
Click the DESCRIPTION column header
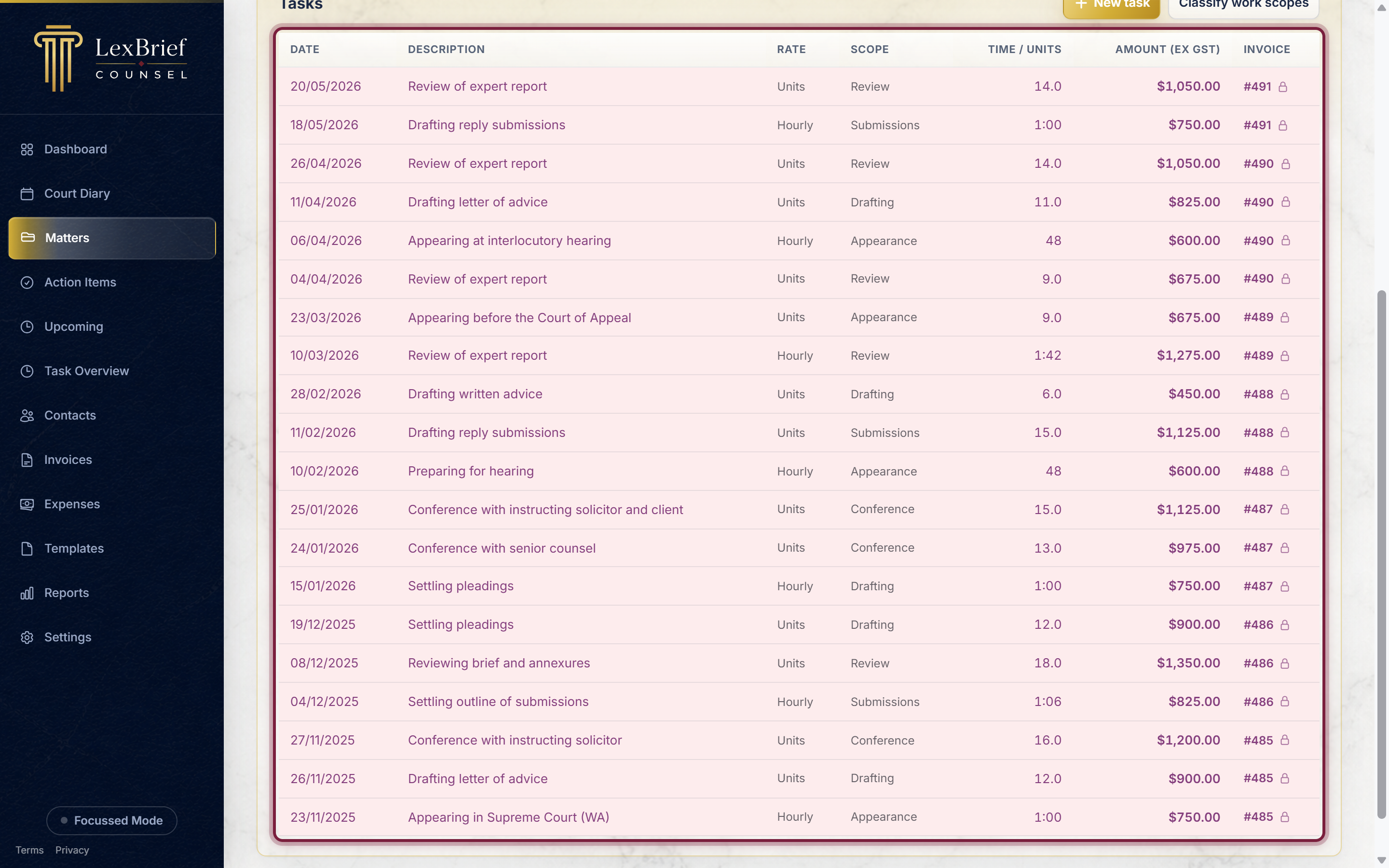coord(446,49)
